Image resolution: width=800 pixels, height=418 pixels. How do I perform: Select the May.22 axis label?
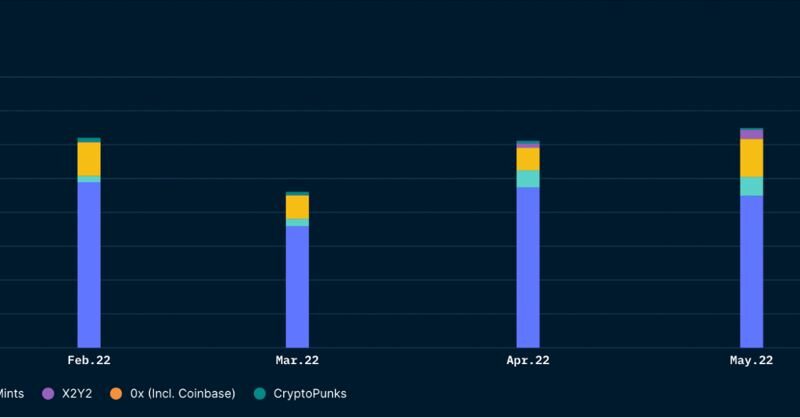coord(751,360)
